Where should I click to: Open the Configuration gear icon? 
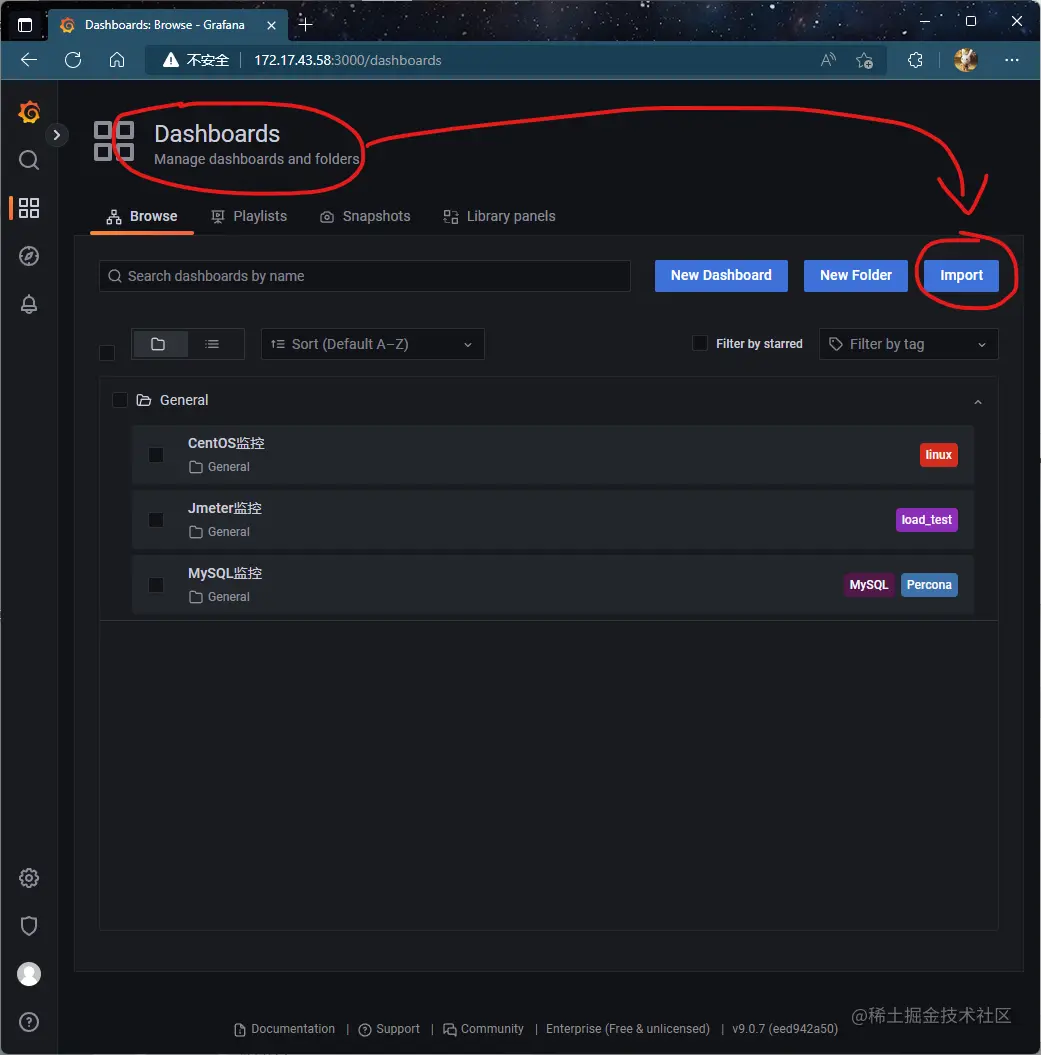tap(29, 878)
